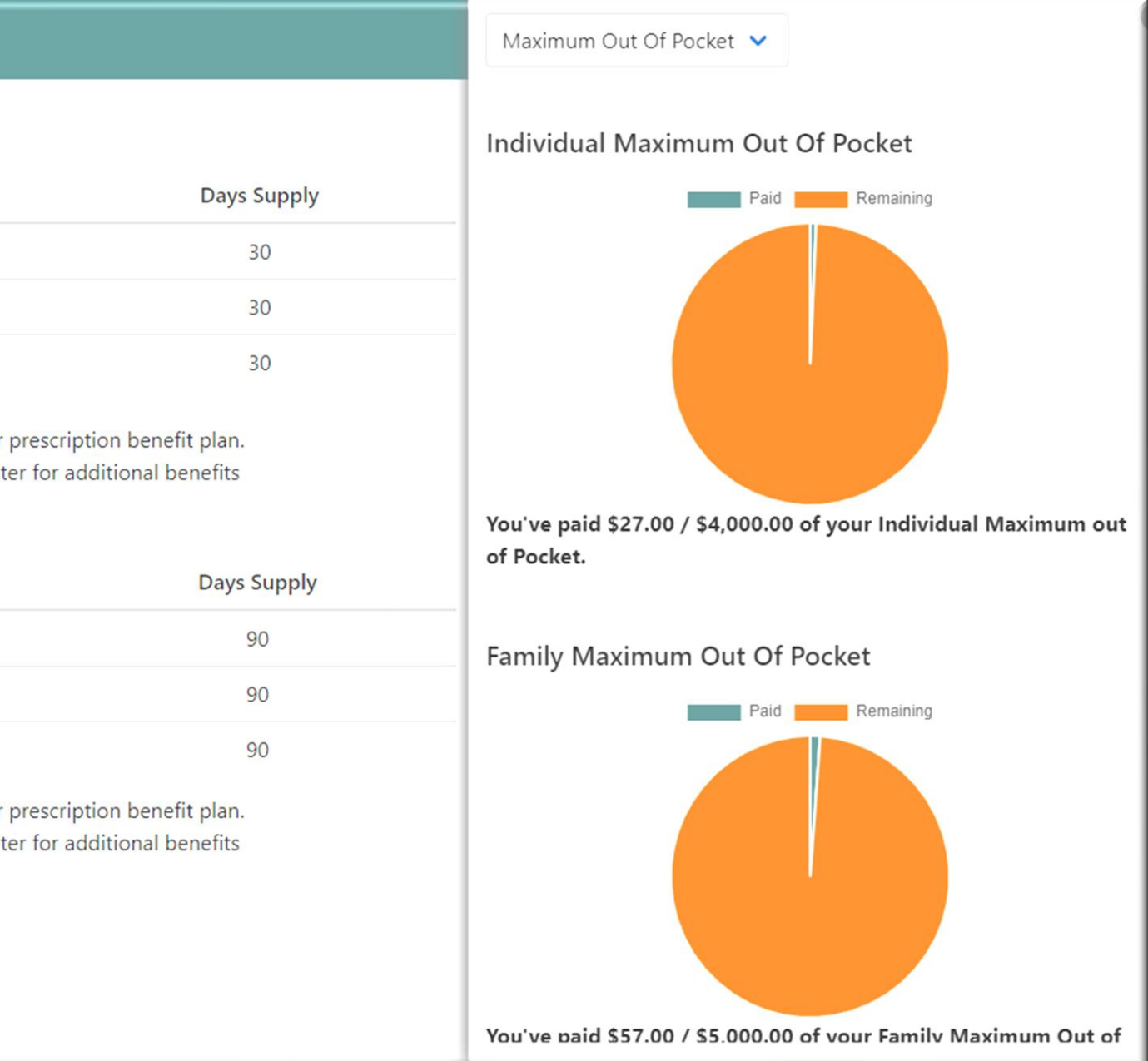Screen dimensions: 1148x1061
Task: Select the Individual Maximum Out Of Pocket heading
Action: [698, 143]
